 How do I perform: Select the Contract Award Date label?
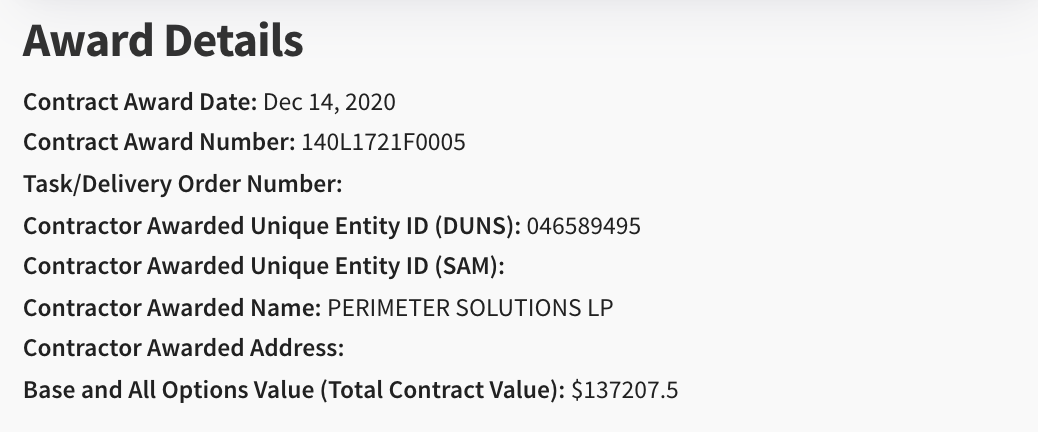[140, 102]
